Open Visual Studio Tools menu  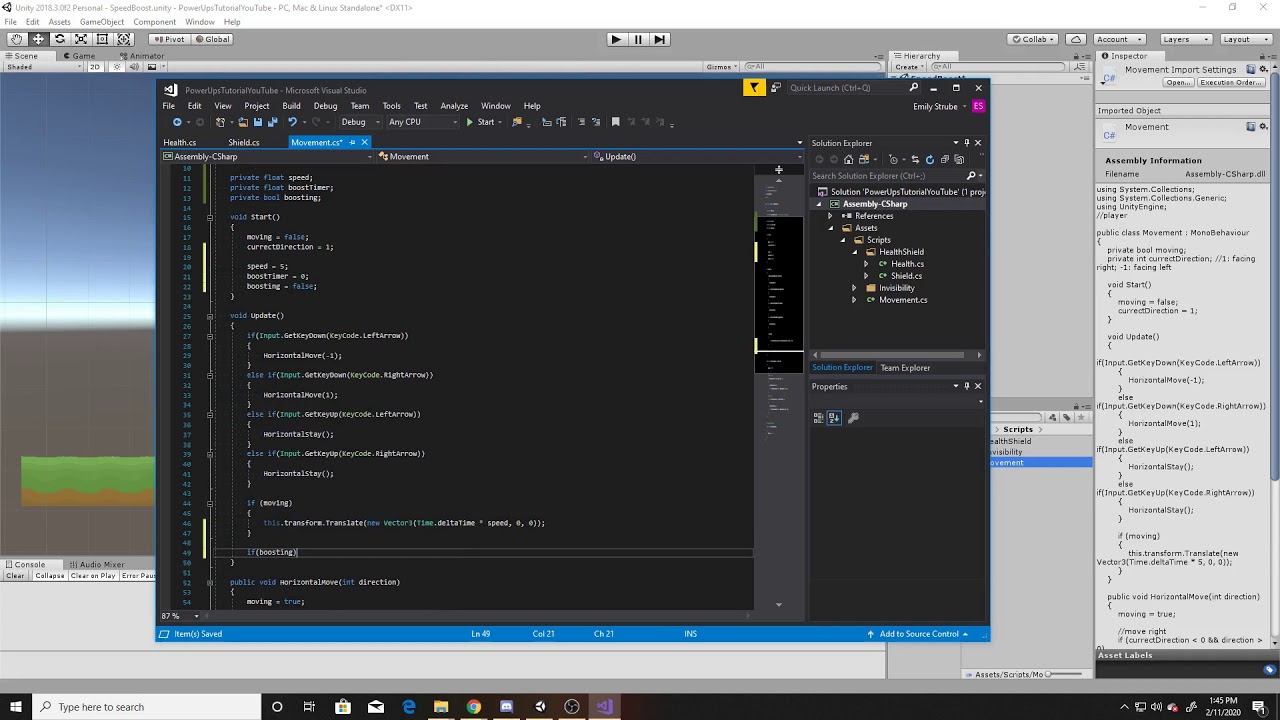coord(391,106)
